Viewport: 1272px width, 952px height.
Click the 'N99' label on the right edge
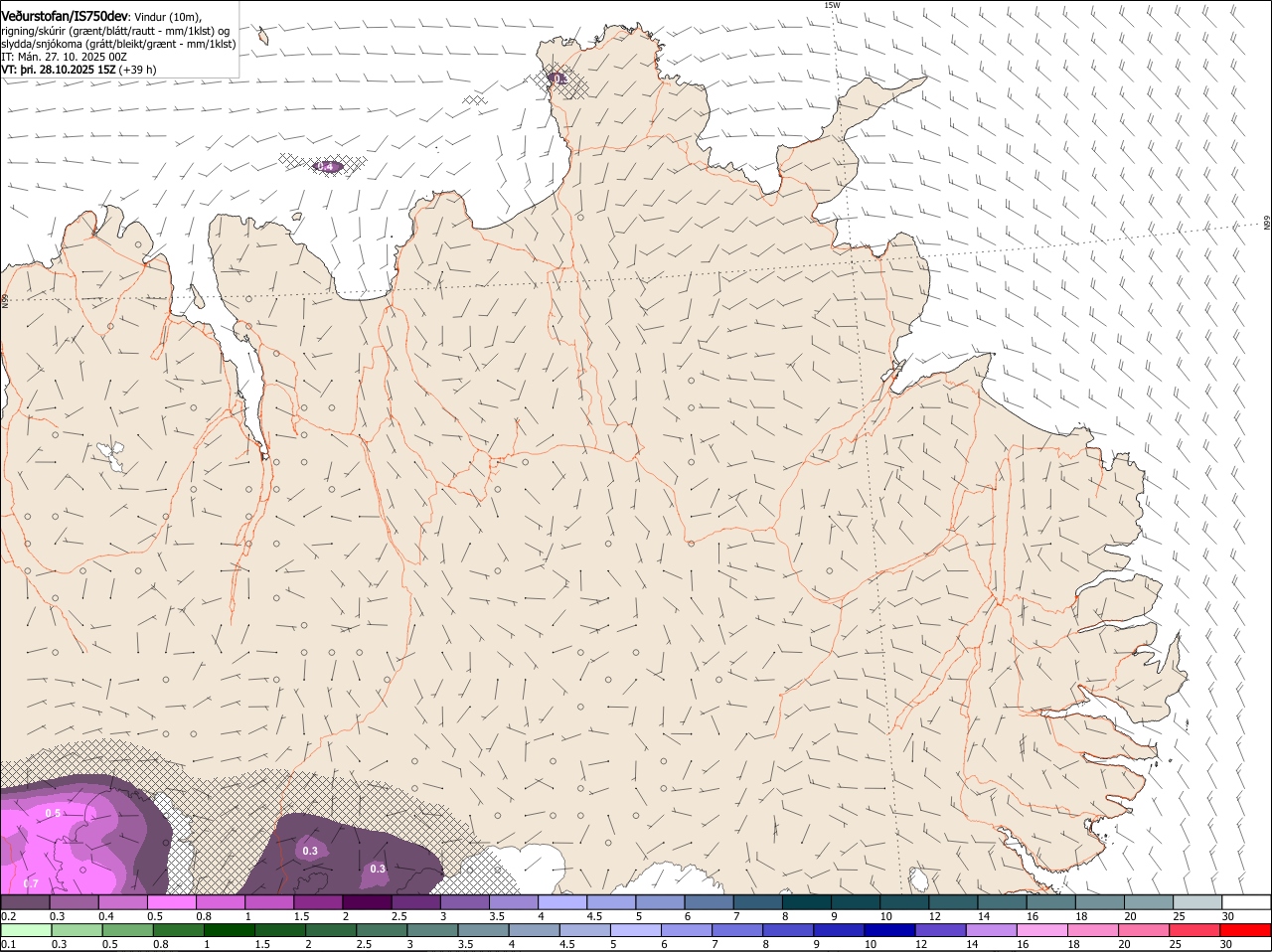(x=1267, y=223)
